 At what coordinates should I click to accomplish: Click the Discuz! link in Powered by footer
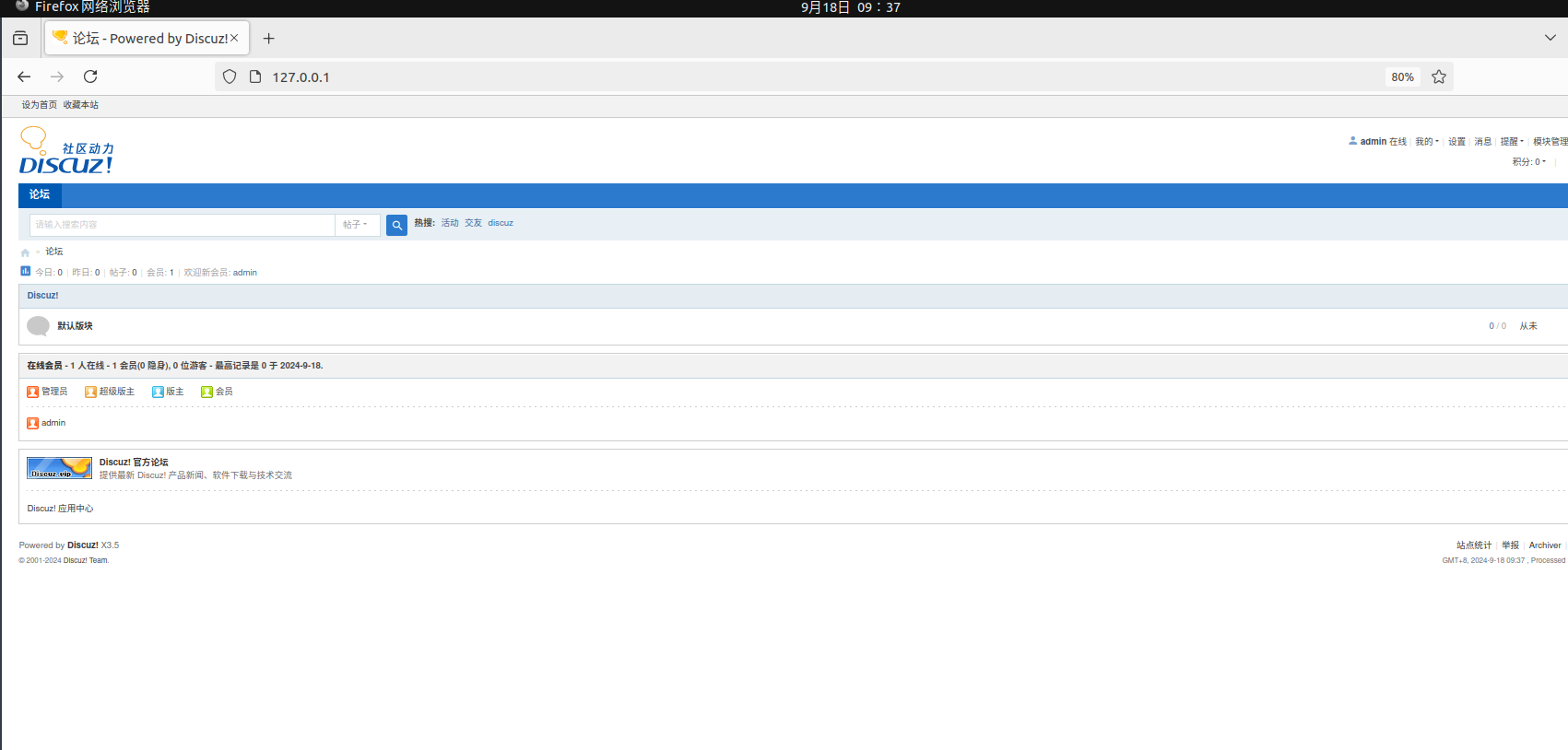coord(83,545)
